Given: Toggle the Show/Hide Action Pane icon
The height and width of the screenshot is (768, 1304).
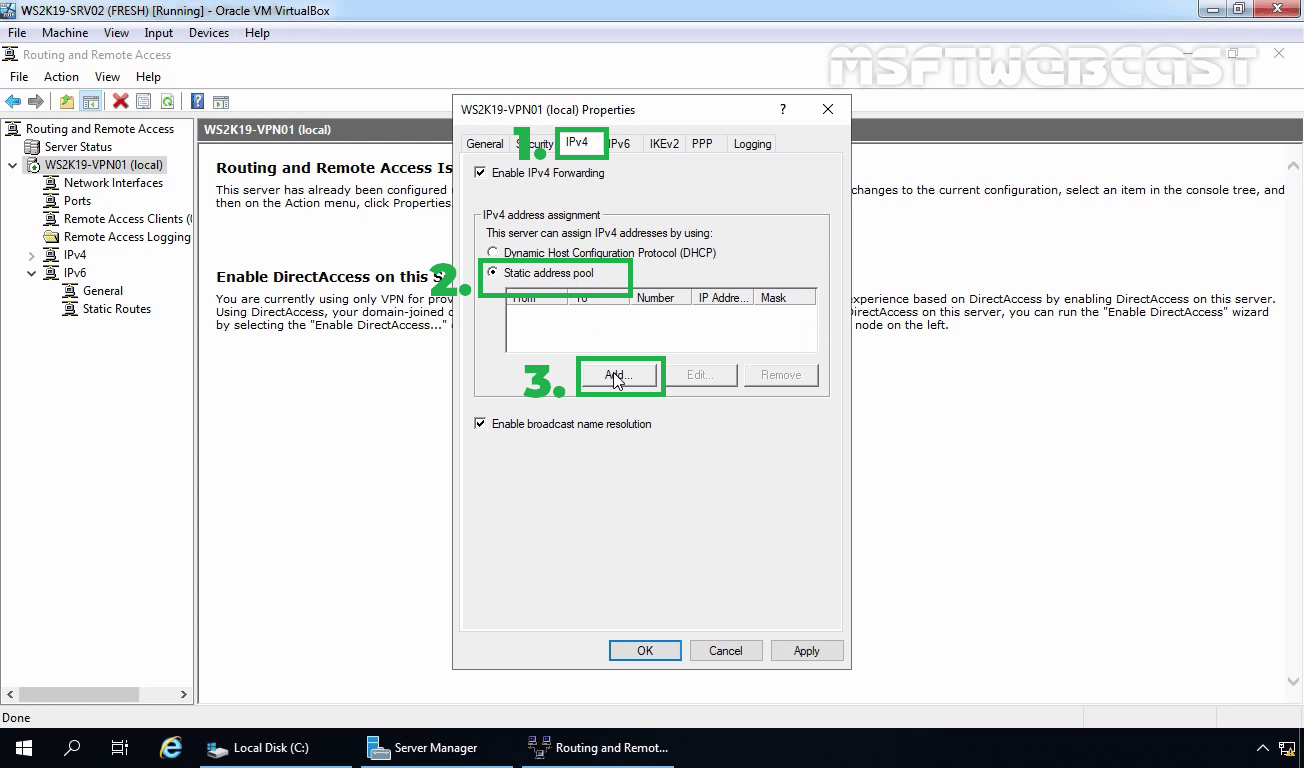Looking at the screenshot, I should click(221, 101).
